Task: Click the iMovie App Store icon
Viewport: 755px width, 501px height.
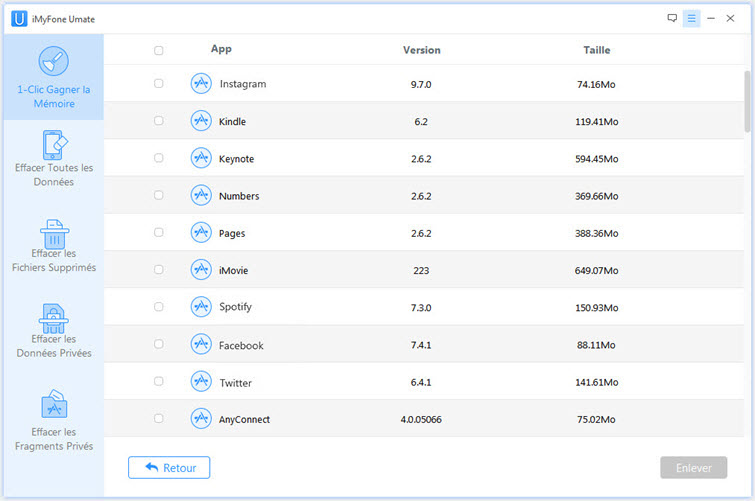Action: [x=201, y=269]
